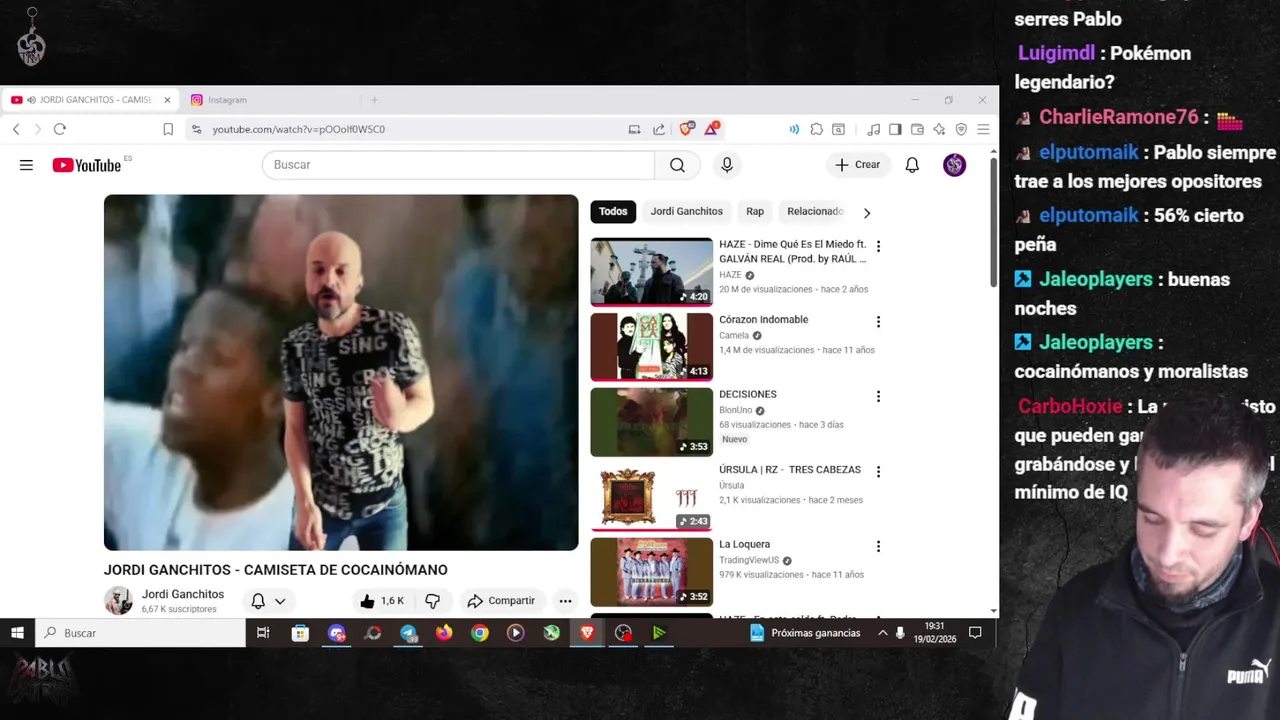
Task: Open Google Chrome from the taskbar
Action: click(x=480, y=633)
